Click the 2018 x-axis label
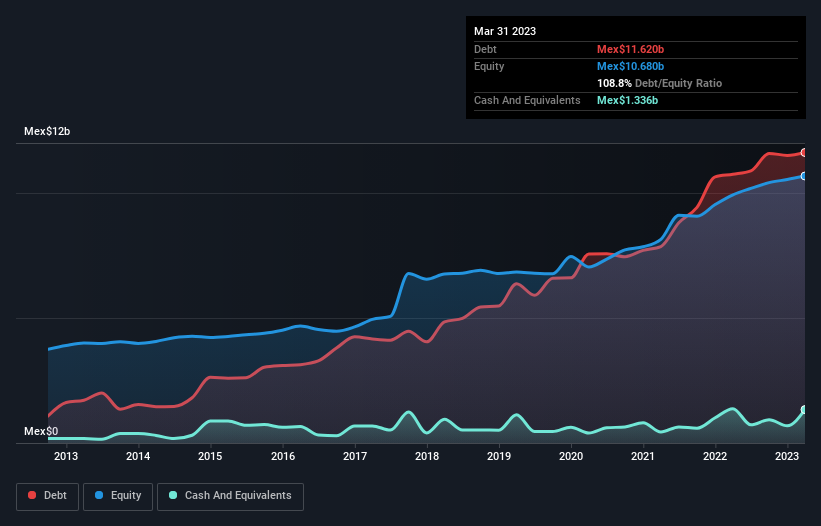821x526 pixels. pos(427,456)
